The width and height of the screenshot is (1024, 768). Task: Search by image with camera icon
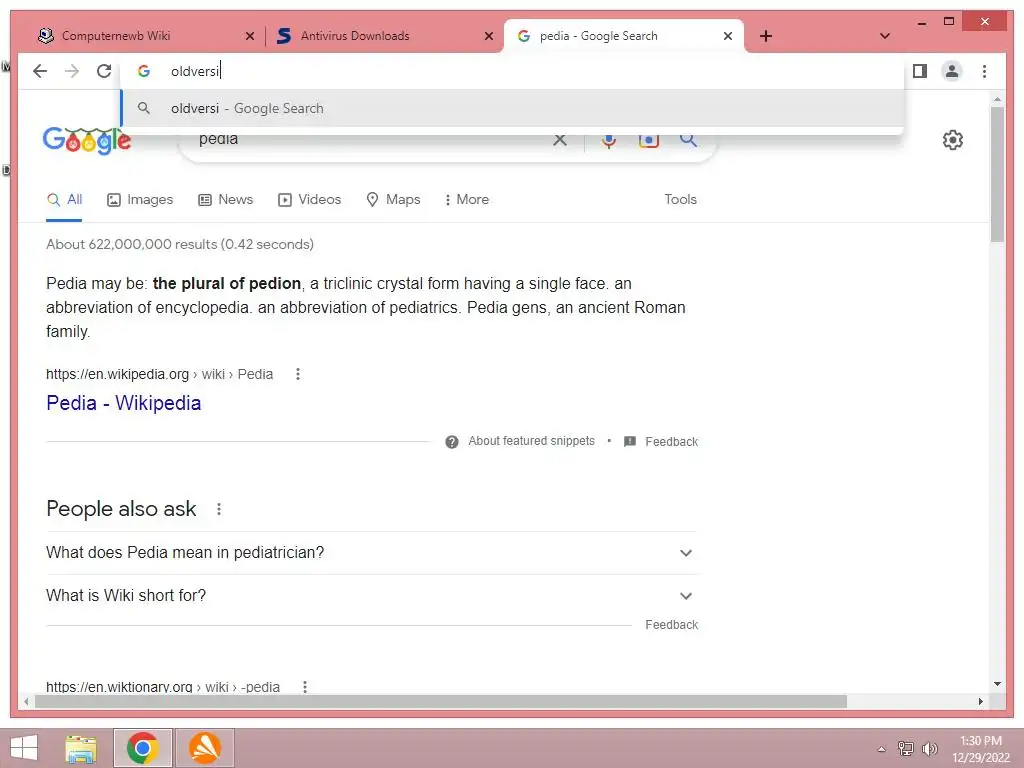pos(648,140)
